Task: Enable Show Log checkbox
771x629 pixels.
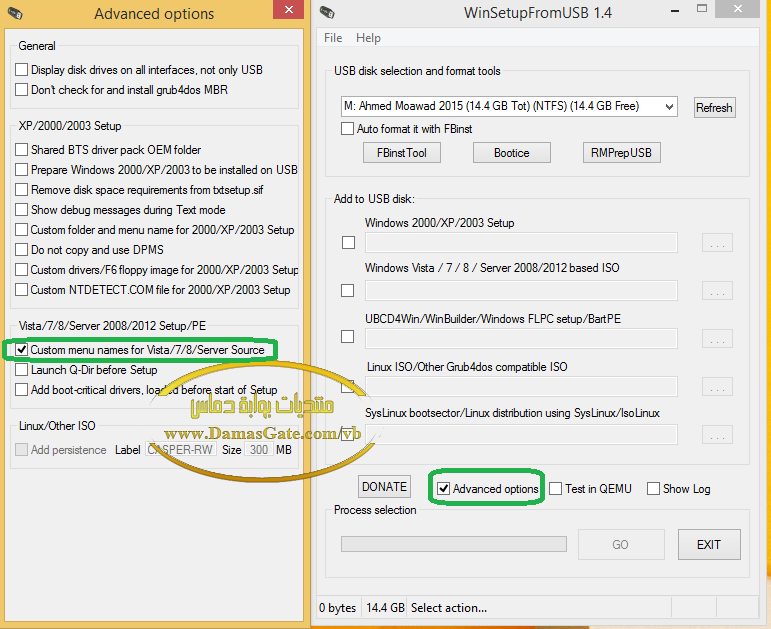Action: coord(653,489)
